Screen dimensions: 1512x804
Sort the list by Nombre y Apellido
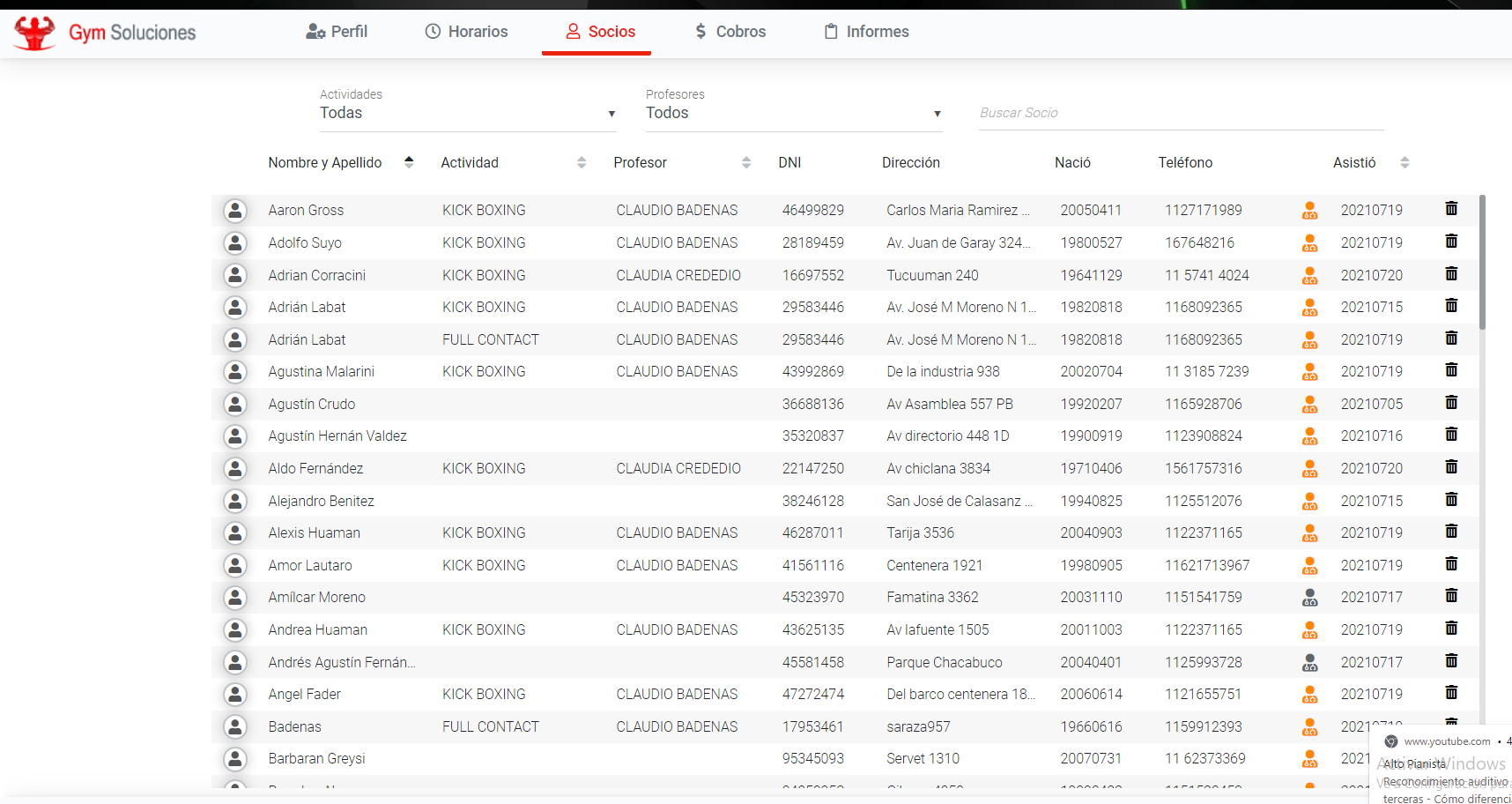[409, 162]
